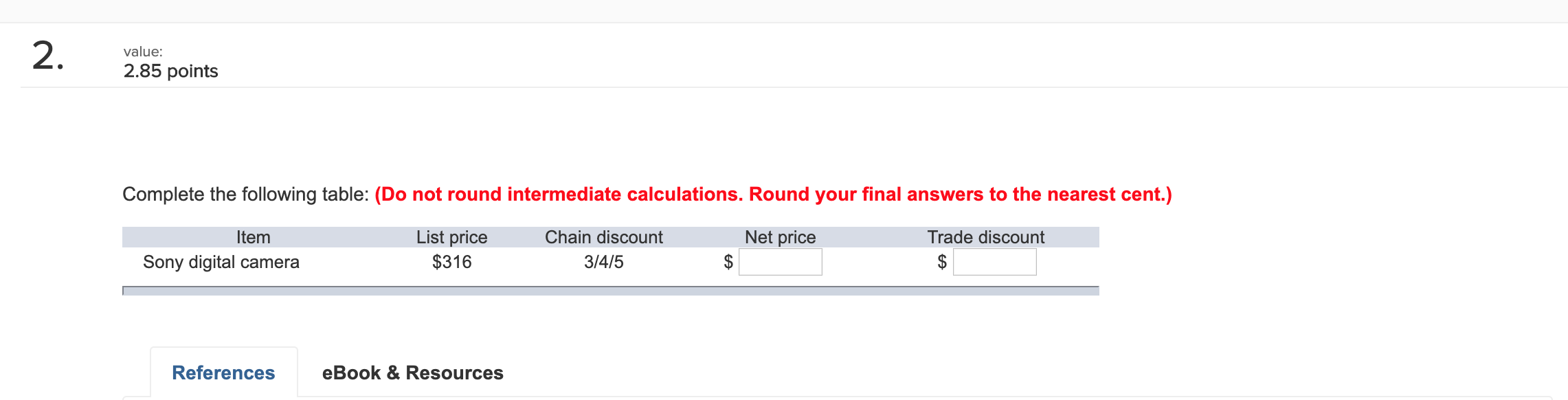Click the 2.85 points value text

point(170,70)
